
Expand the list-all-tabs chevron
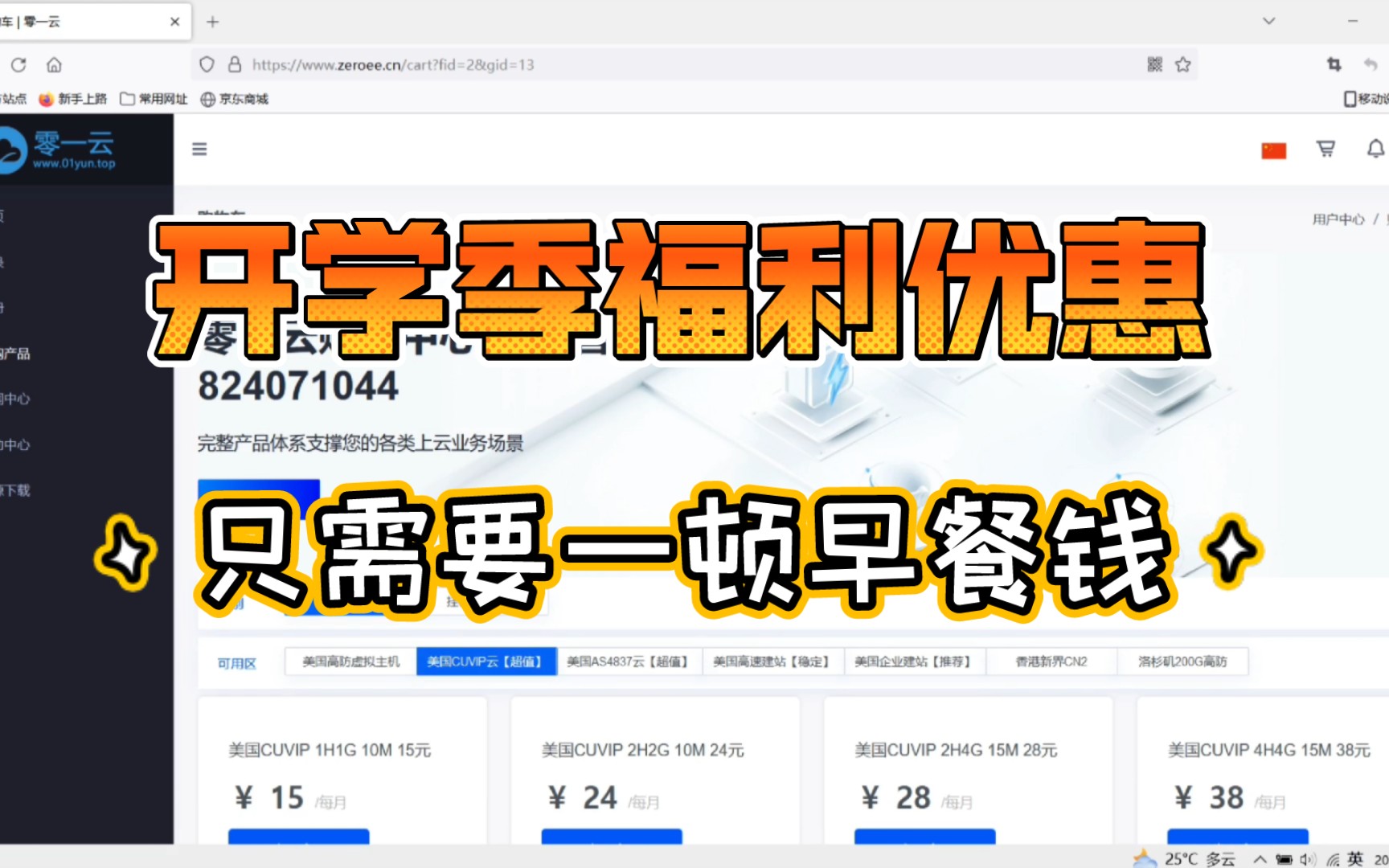pos(1269,21)
